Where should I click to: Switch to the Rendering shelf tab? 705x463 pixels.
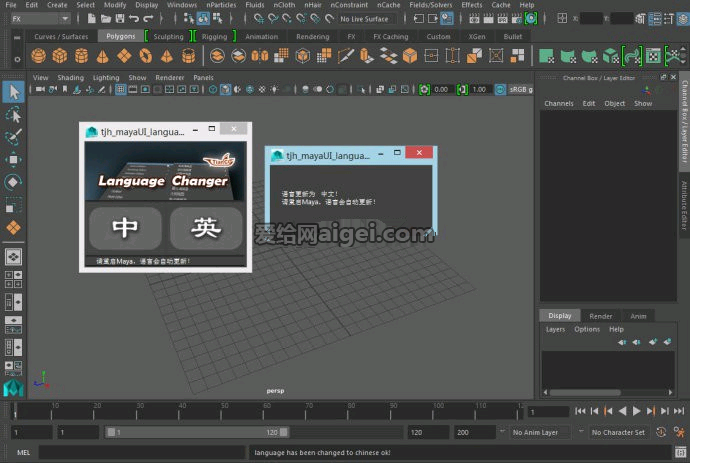click(x=313, y=36)
